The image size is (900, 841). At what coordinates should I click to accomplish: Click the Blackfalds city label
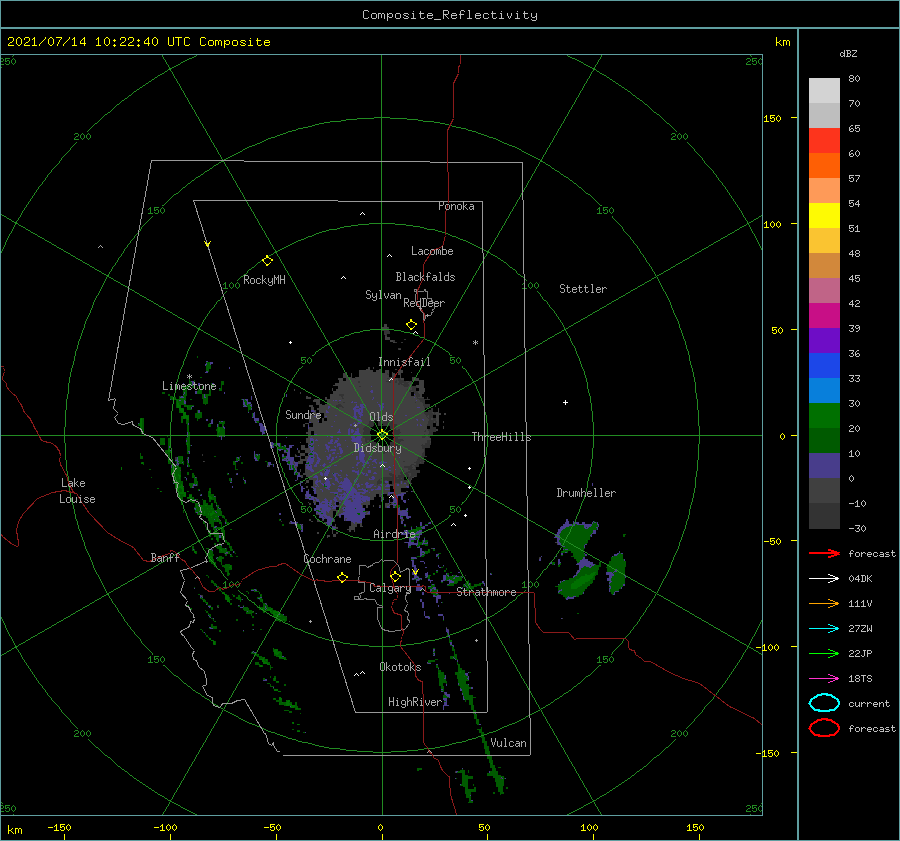coord(425,277)
